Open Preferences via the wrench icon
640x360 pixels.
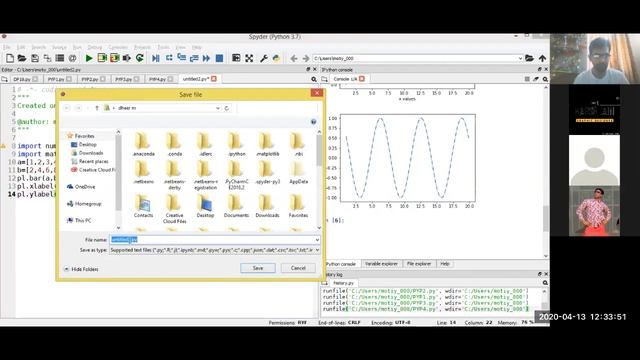point(264,58)
